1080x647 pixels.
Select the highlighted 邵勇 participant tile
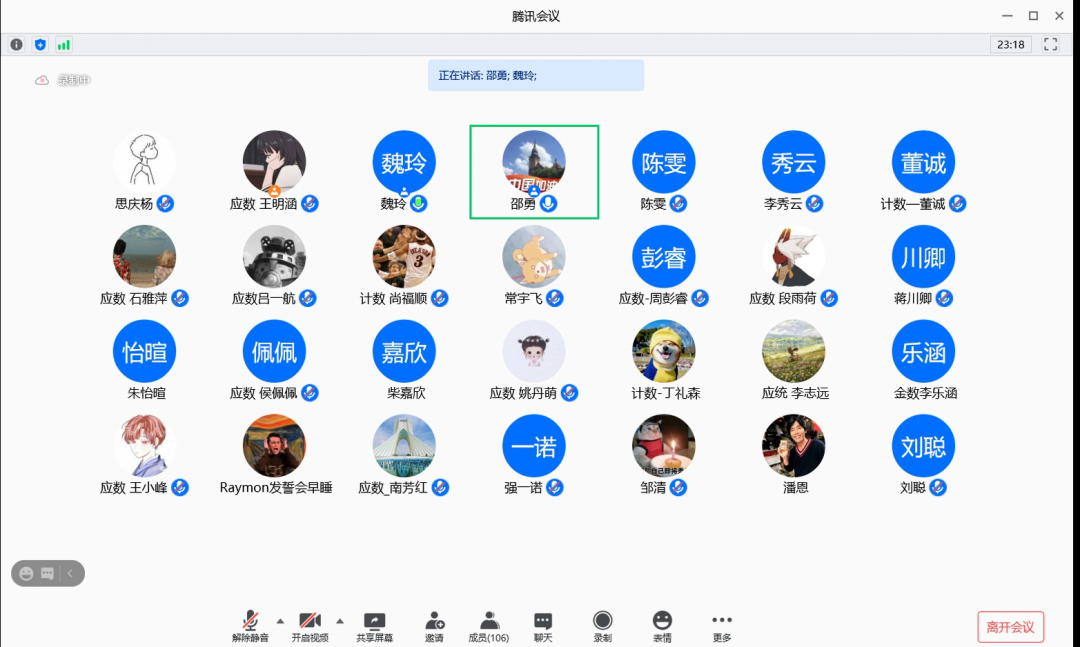pyautogui.click(x=534, y=171)
